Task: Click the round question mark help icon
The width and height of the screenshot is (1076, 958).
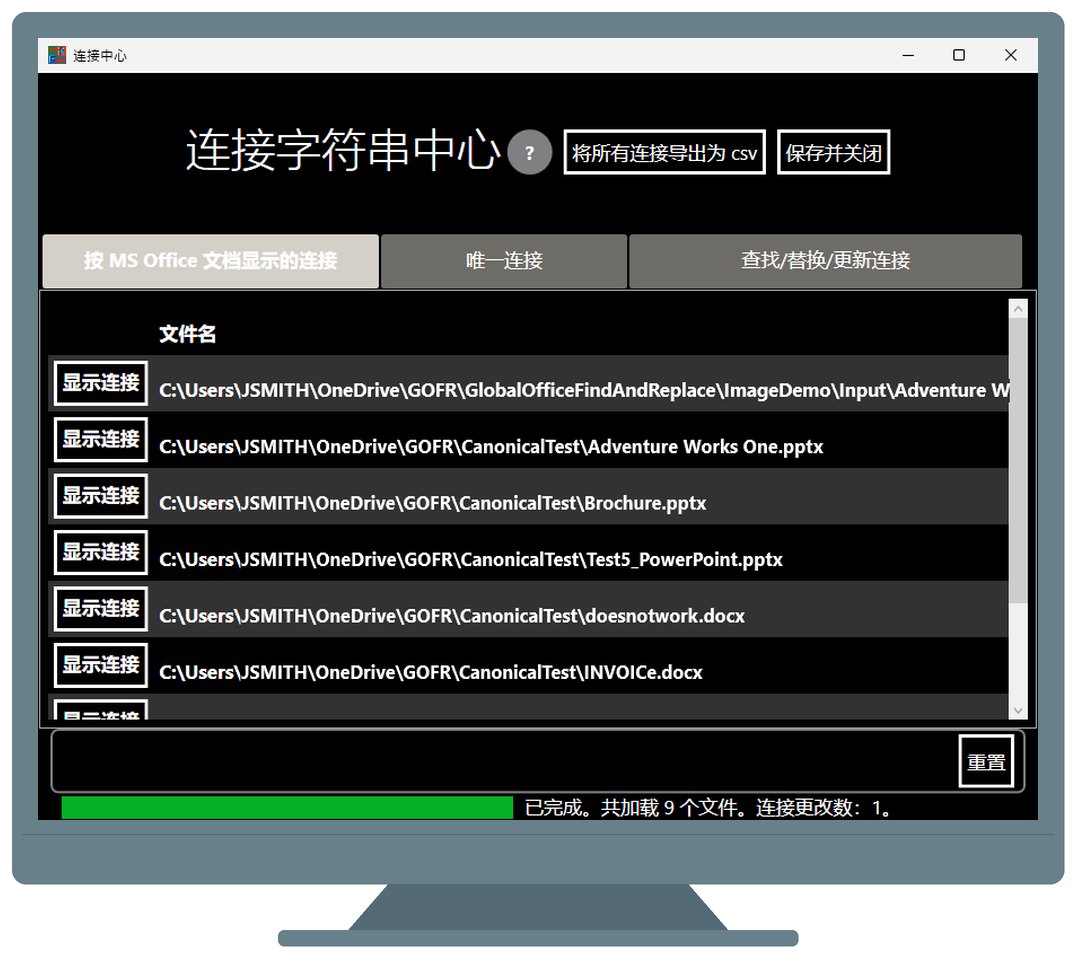Action: (529, 152)
